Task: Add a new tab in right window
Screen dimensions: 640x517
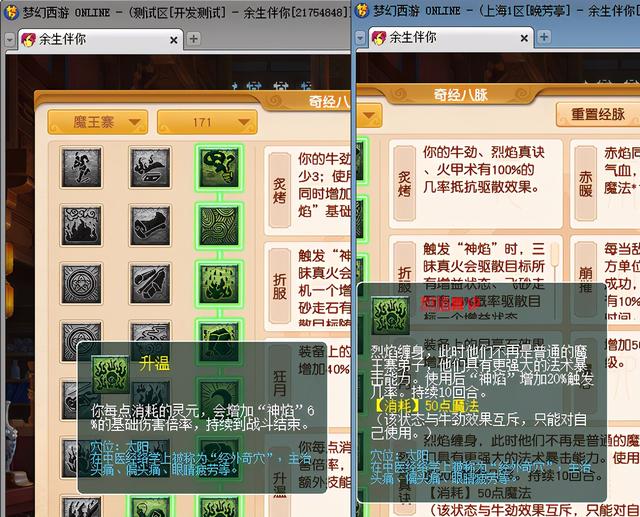Action: tap(544, 37)
